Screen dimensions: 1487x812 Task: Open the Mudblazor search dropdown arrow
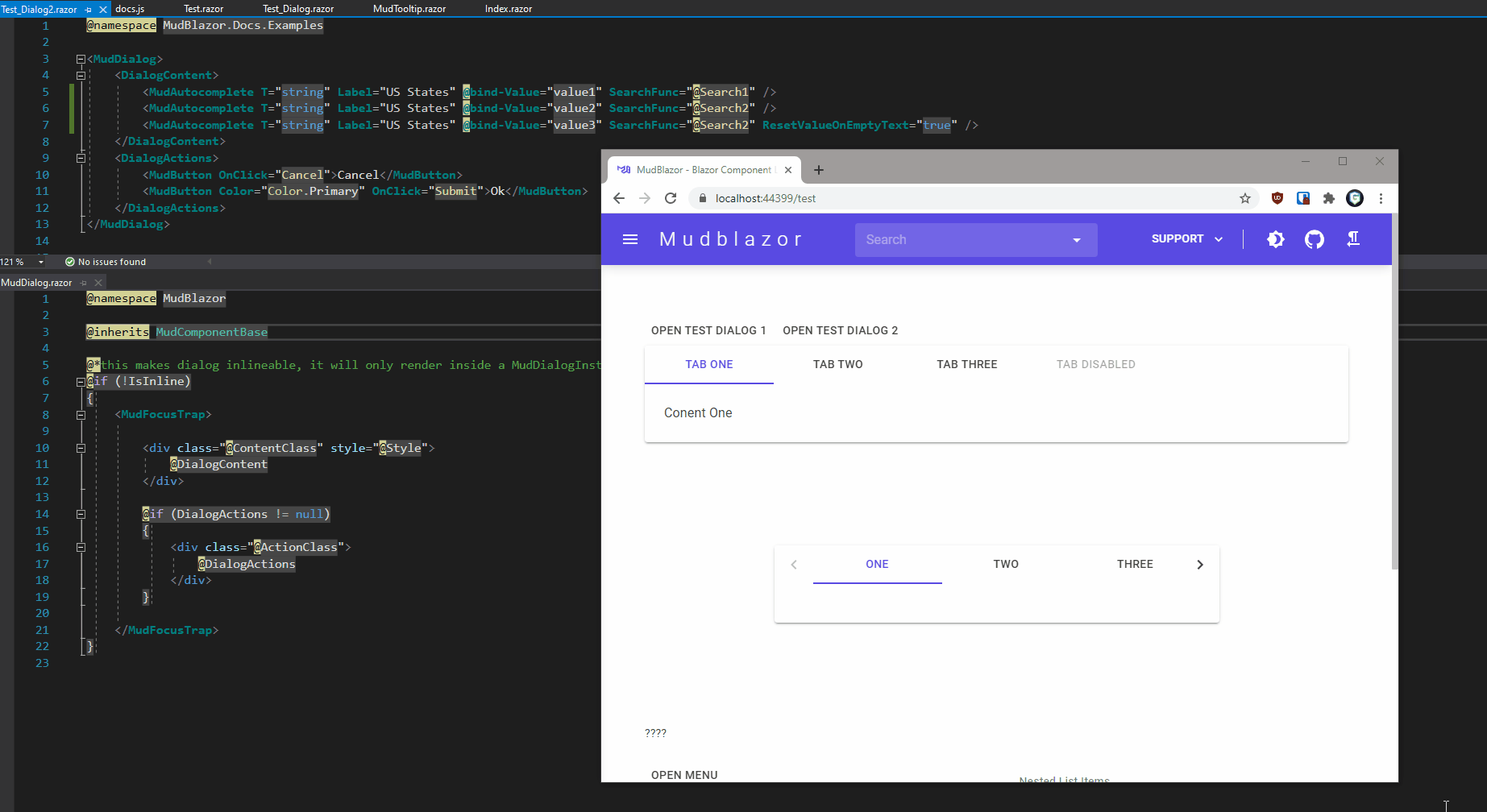(x=1076, y=239)
